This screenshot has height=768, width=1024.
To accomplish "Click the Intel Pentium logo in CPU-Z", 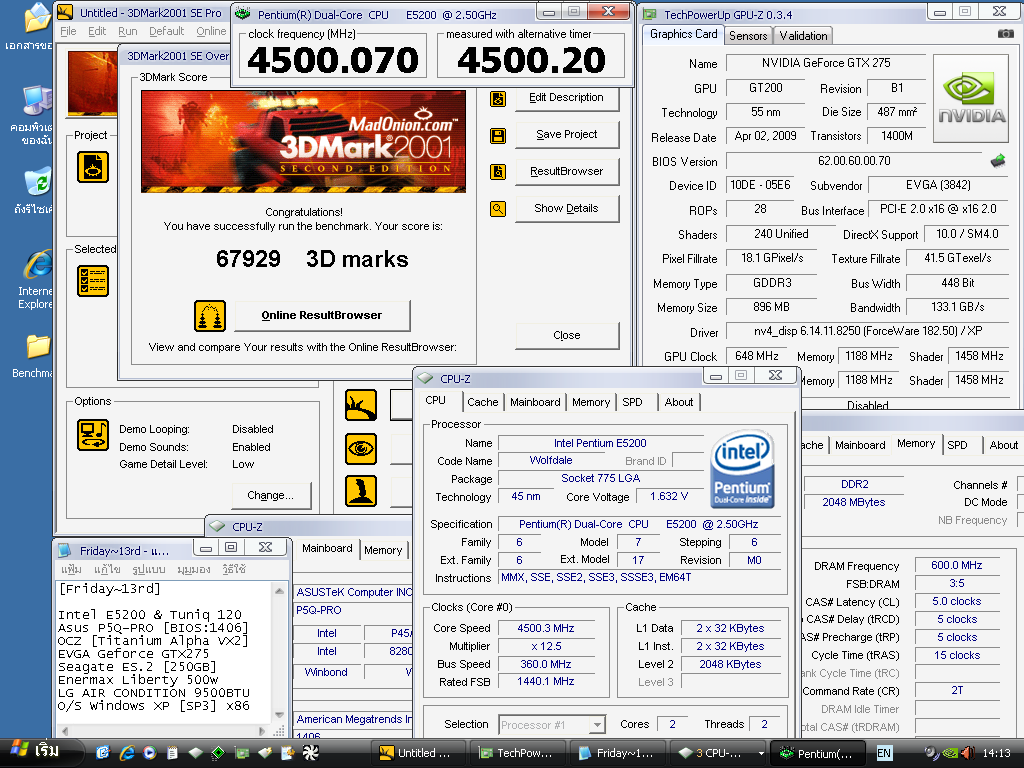I will pyautogui.click(x=742, y=468).
